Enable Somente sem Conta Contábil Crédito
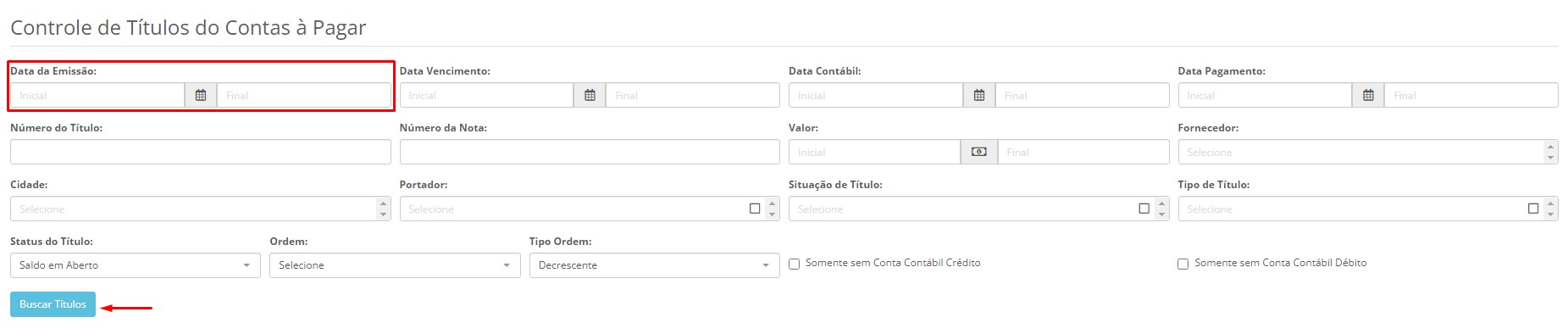The image size is (1568, 334). click(795, 264)
